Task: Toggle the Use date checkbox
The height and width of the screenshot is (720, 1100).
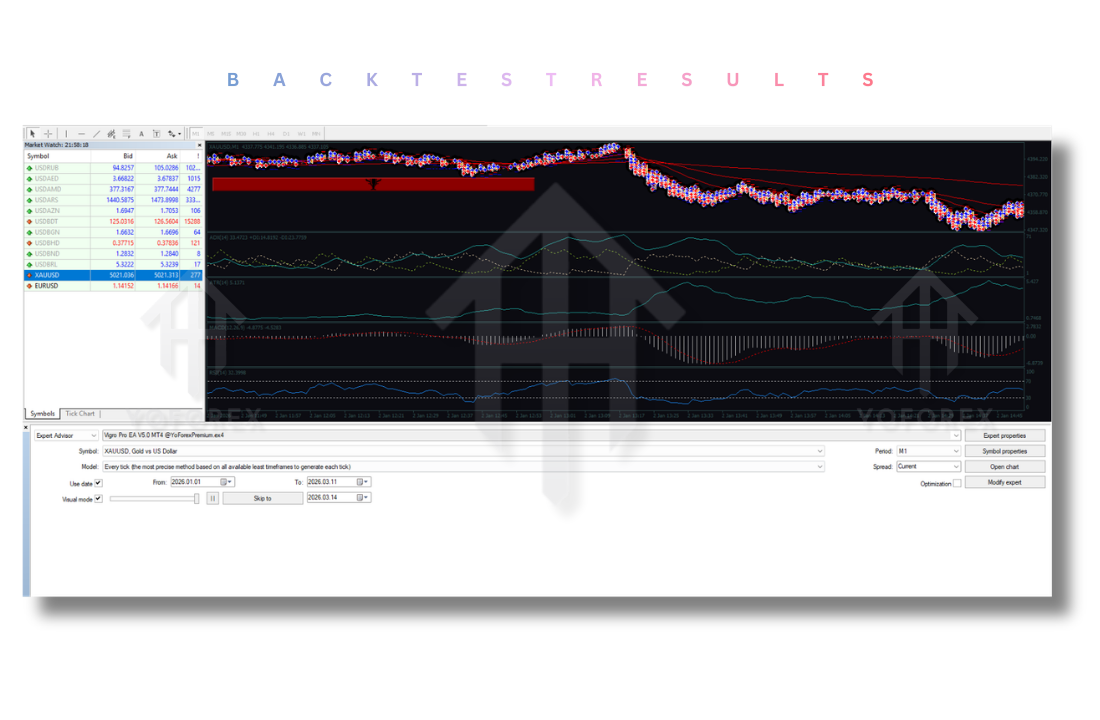Action: tap(97, 482)
